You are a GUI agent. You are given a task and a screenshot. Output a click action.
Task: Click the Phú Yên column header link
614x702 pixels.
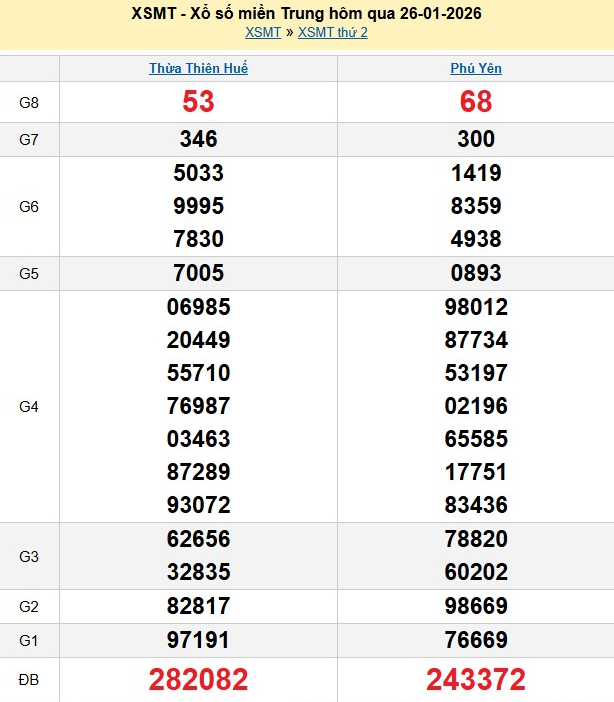(476, 68)
